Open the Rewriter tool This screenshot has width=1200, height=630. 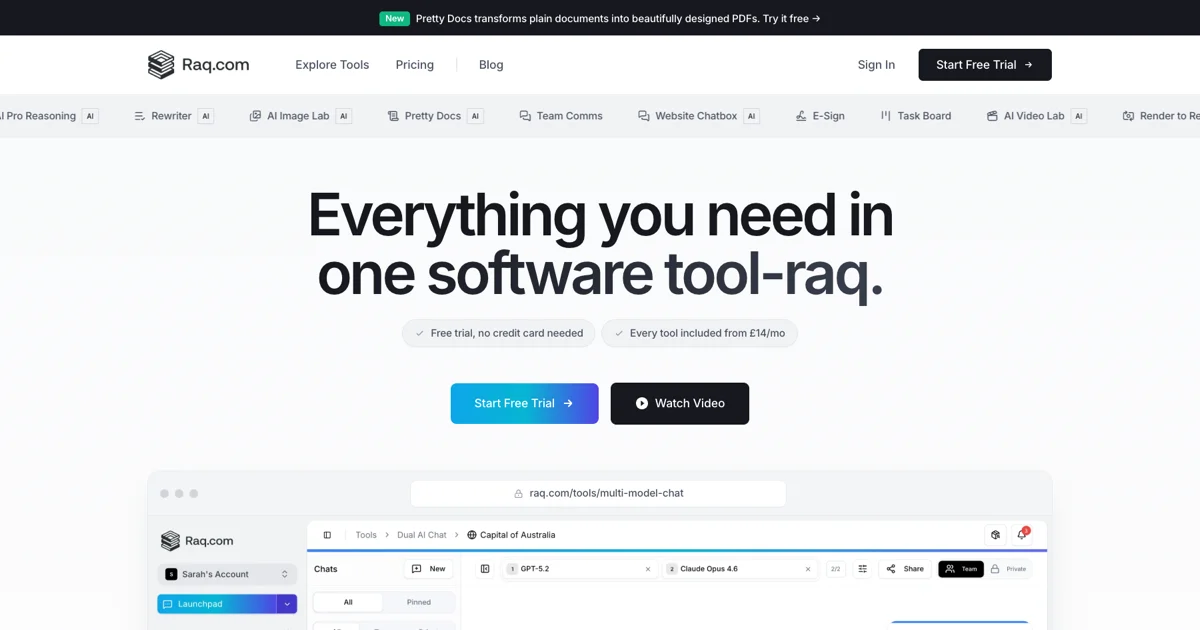tap(171, 116)
